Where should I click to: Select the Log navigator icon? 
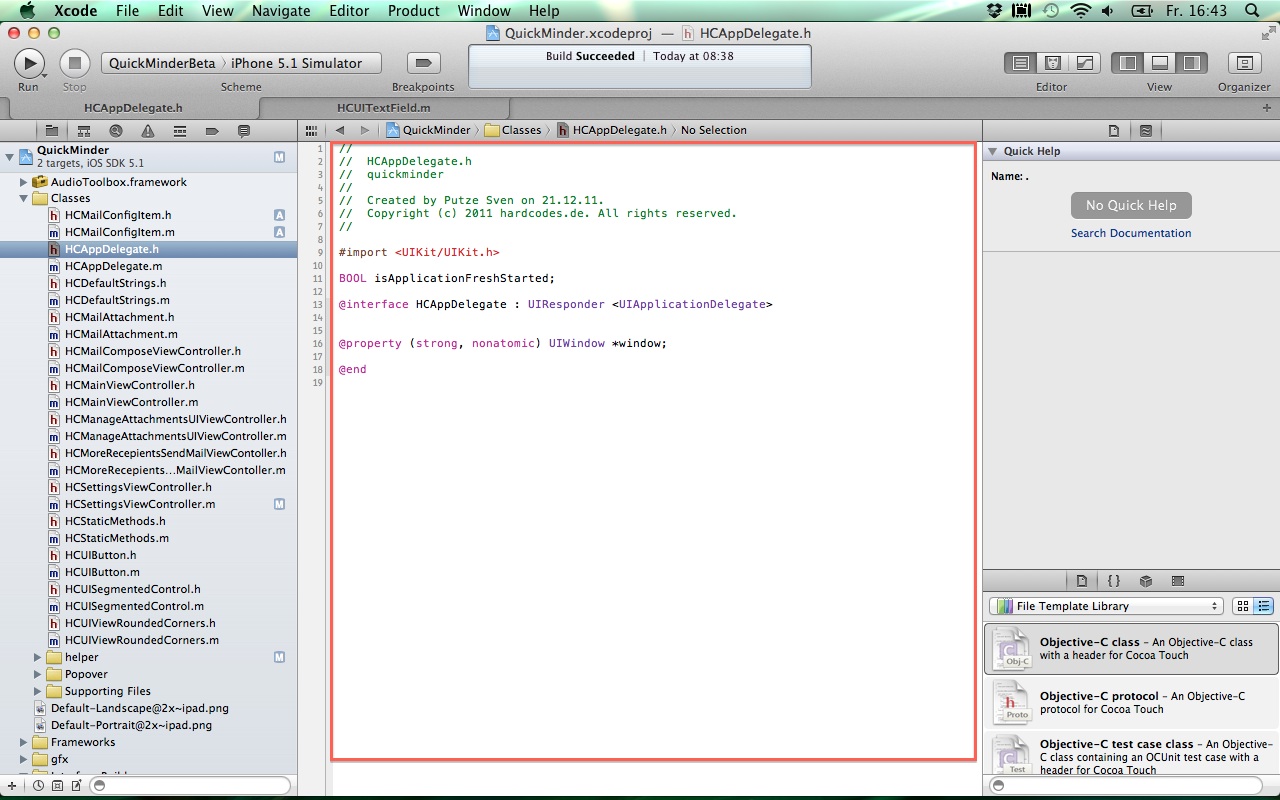[x=244, y=131]
